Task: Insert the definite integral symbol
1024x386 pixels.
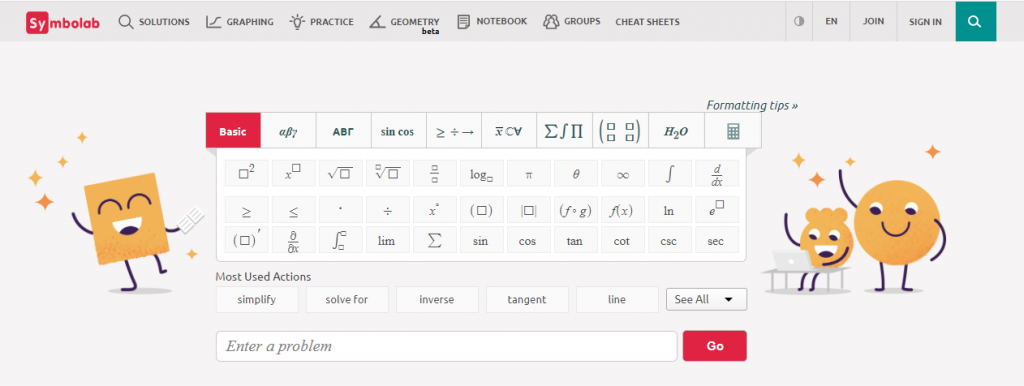Action: point(340,240)
